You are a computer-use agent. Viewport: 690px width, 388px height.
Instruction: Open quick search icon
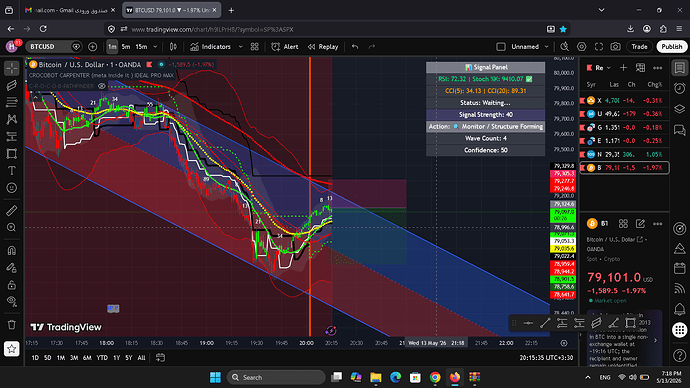pyautogui.click(x=565, y=47)
